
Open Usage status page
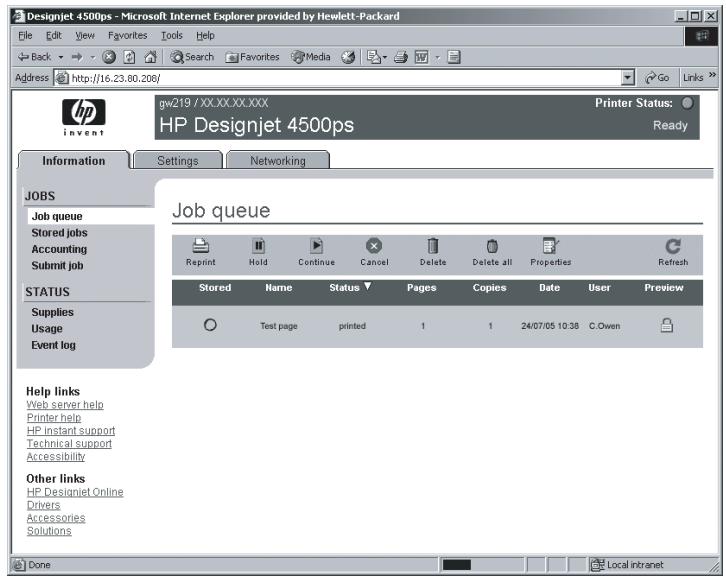coord(47,328)
